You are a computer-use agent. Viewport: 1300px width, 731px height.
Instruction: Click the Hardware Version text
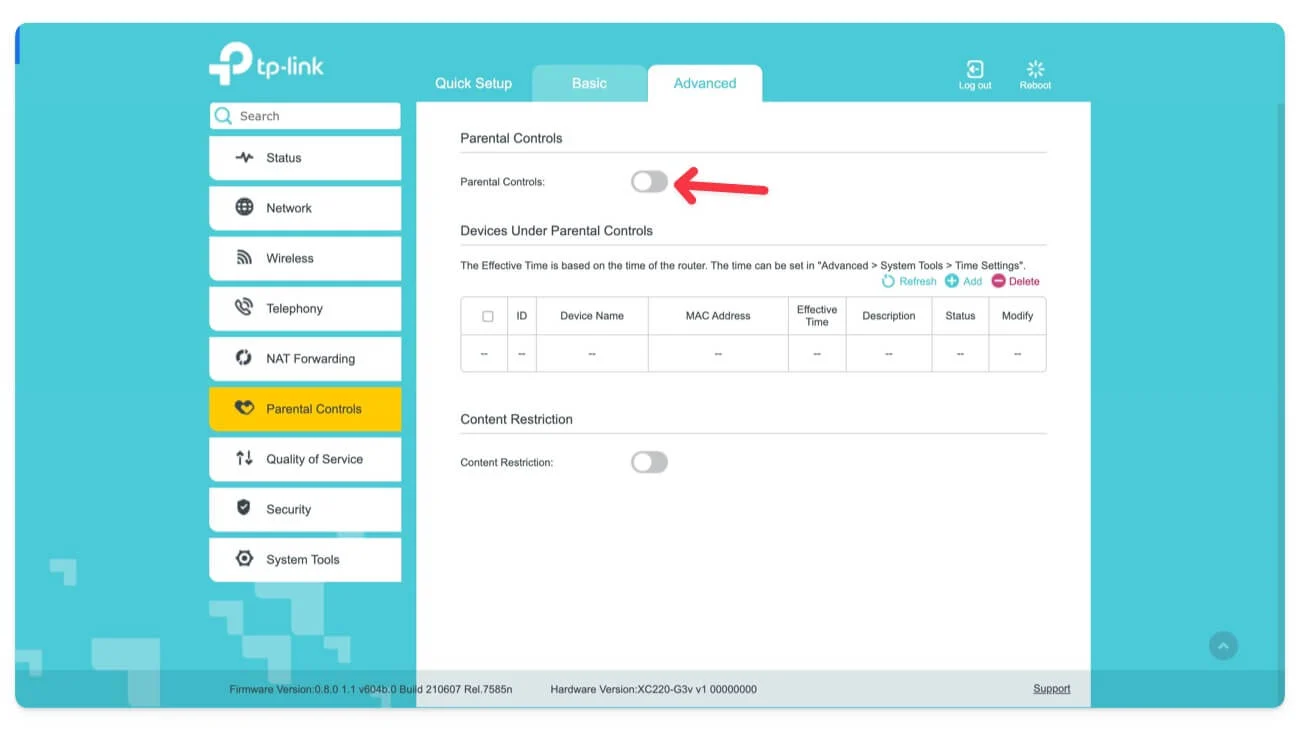pyautogui.click(x=654, y=689)
